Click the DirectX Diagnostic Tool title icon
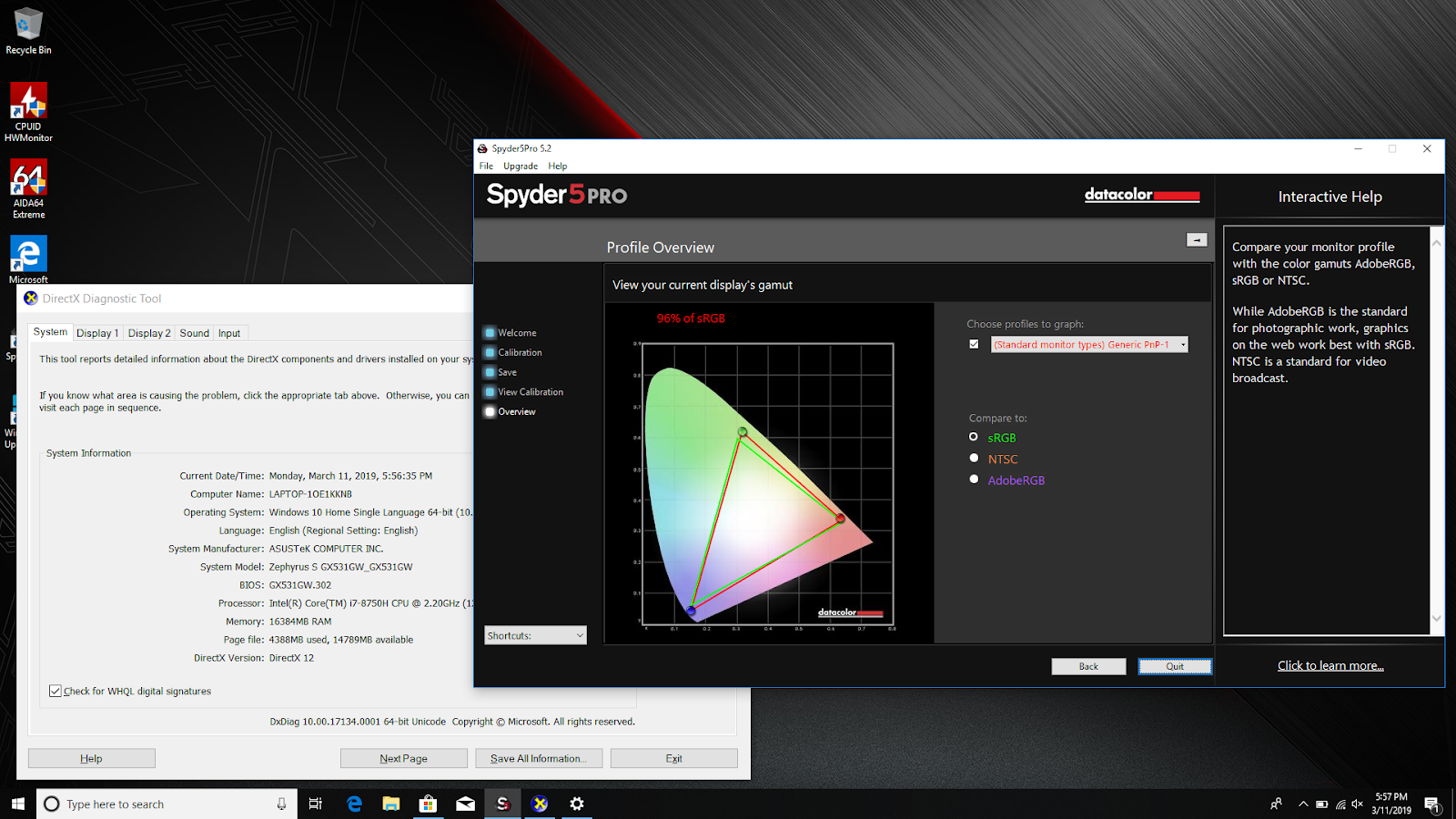The width and height of the screenshot is (1456, 819). [x=31, y=298]
